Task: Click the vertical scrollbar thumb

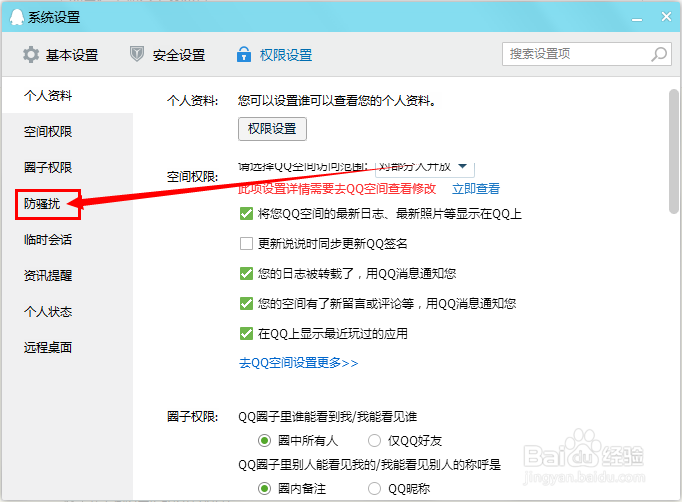Action: click(674, 151)
